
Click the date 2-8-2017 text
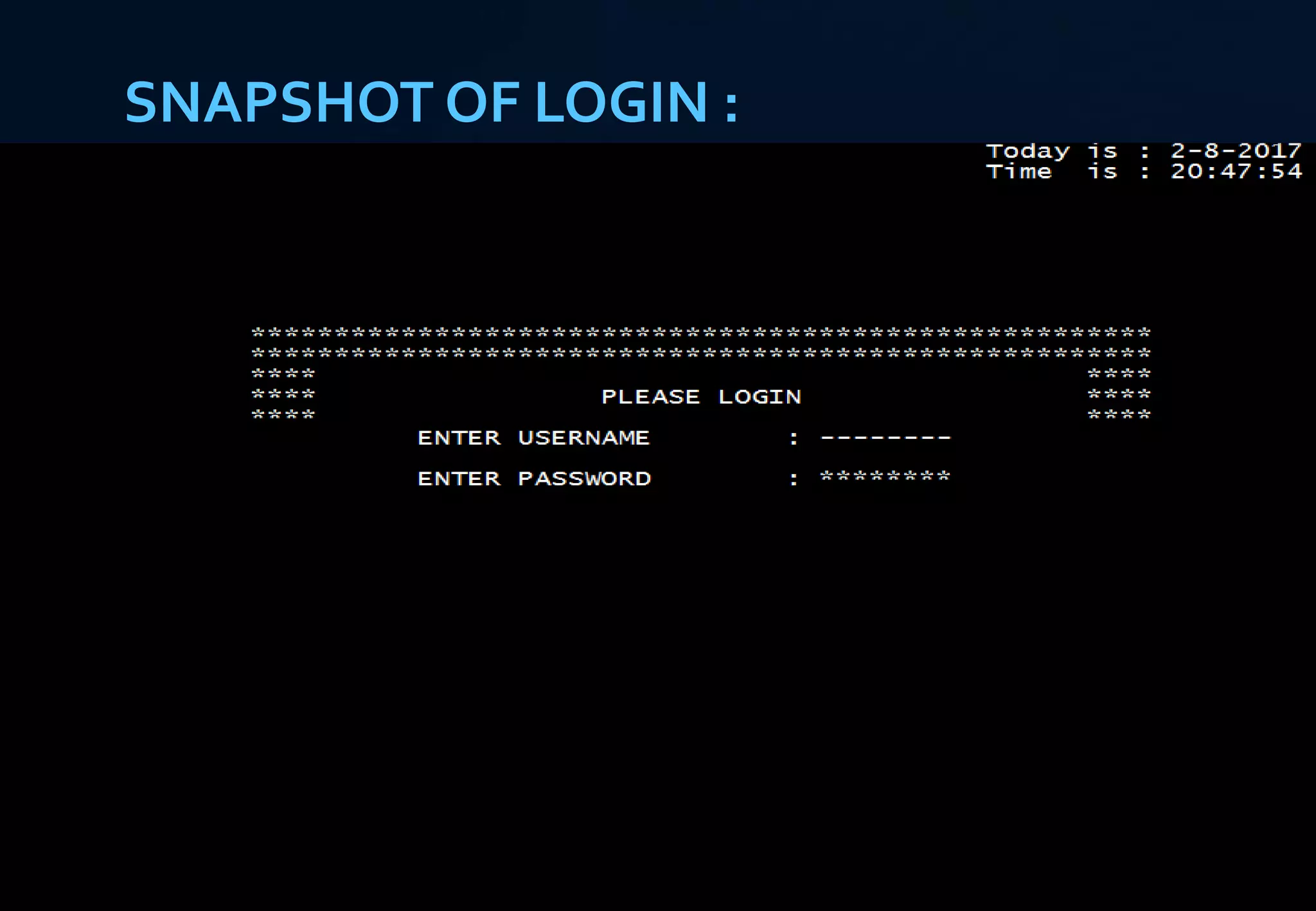[1236, 151]
